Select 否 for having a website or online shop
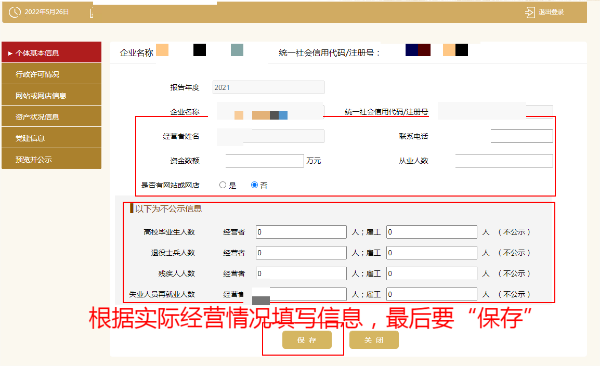600x366 pixels. [254, 185]
